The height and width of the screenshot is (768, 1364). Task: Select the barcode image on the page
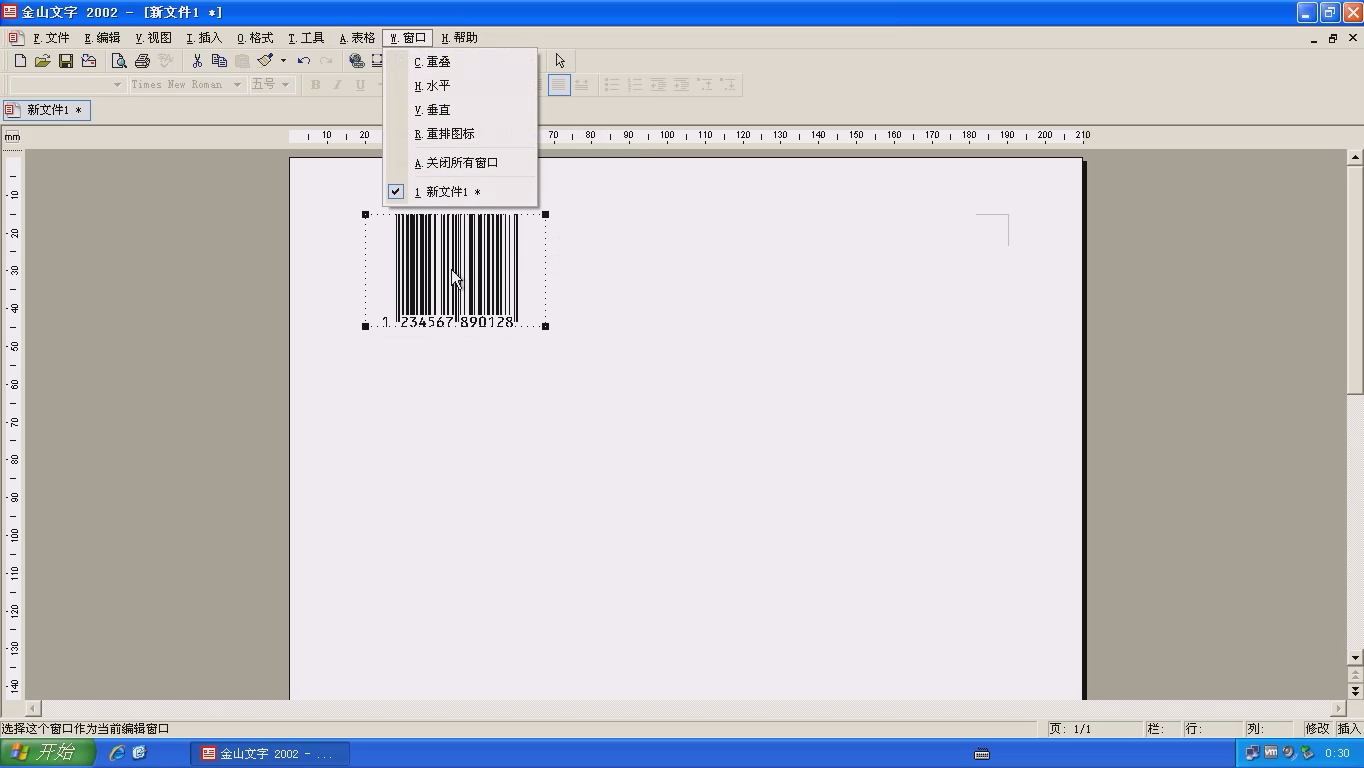[456, 270]
